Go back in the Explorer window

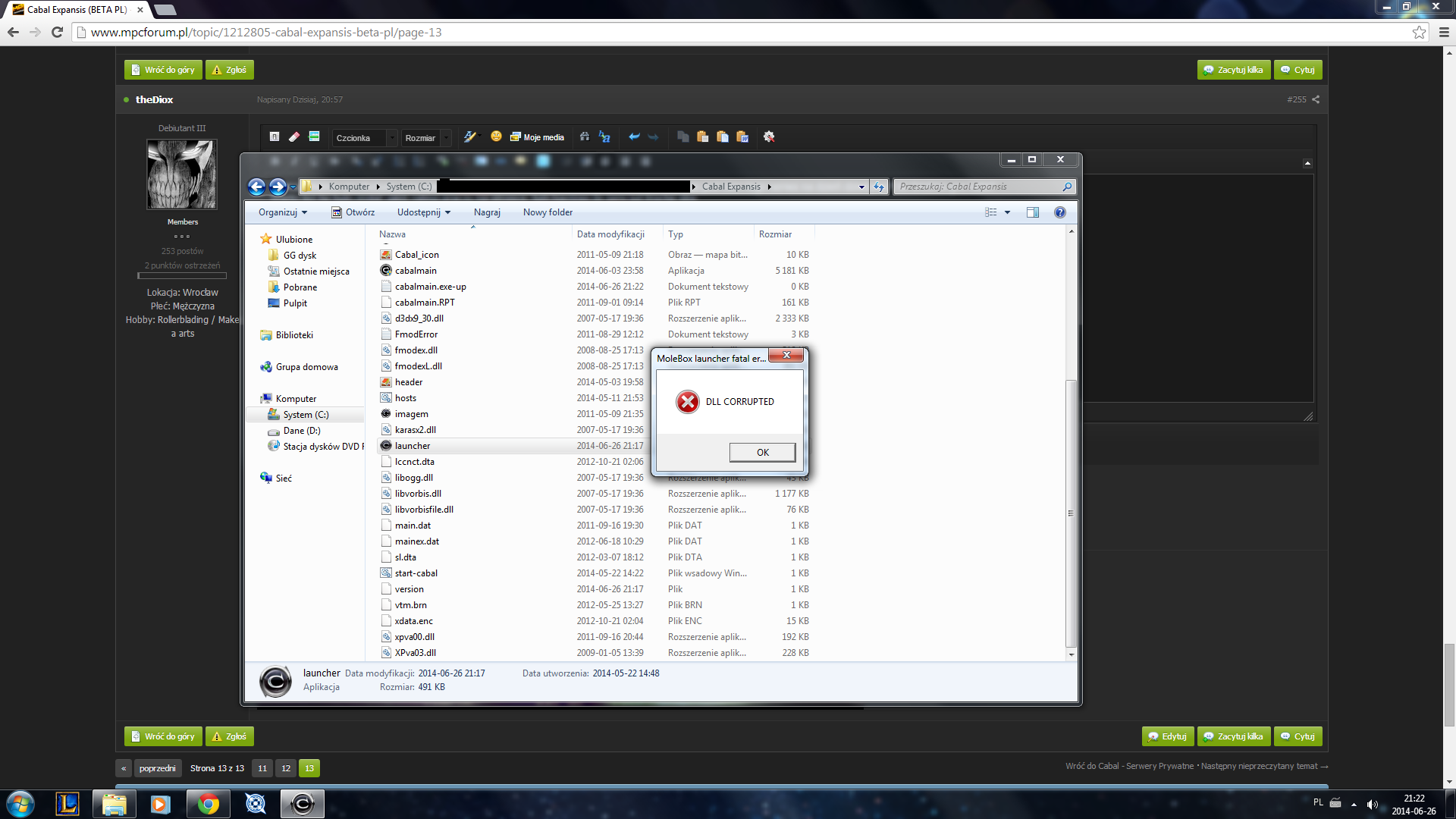[x=257, y=187]
